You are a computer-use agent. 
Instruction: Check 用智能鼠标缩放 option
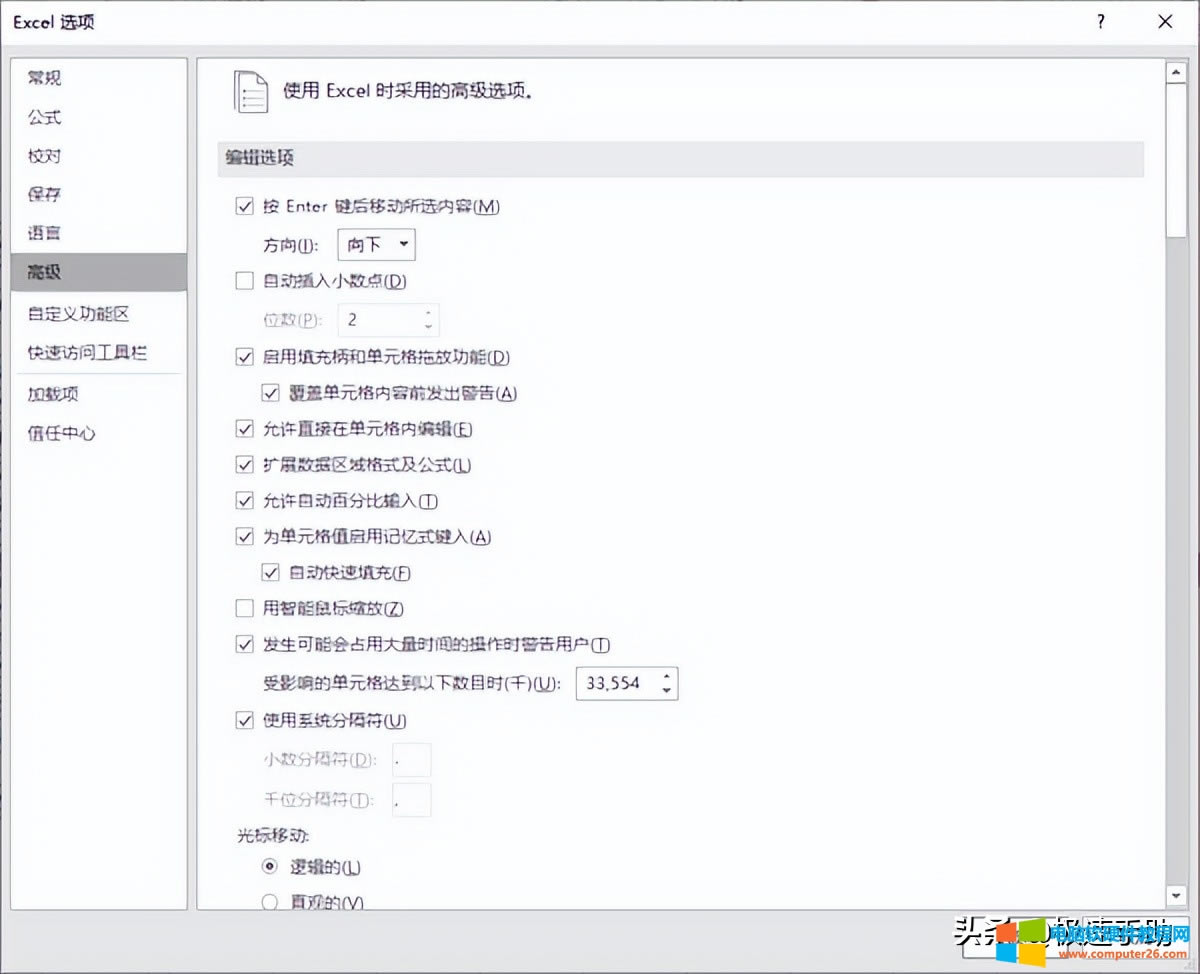[244, 608]
